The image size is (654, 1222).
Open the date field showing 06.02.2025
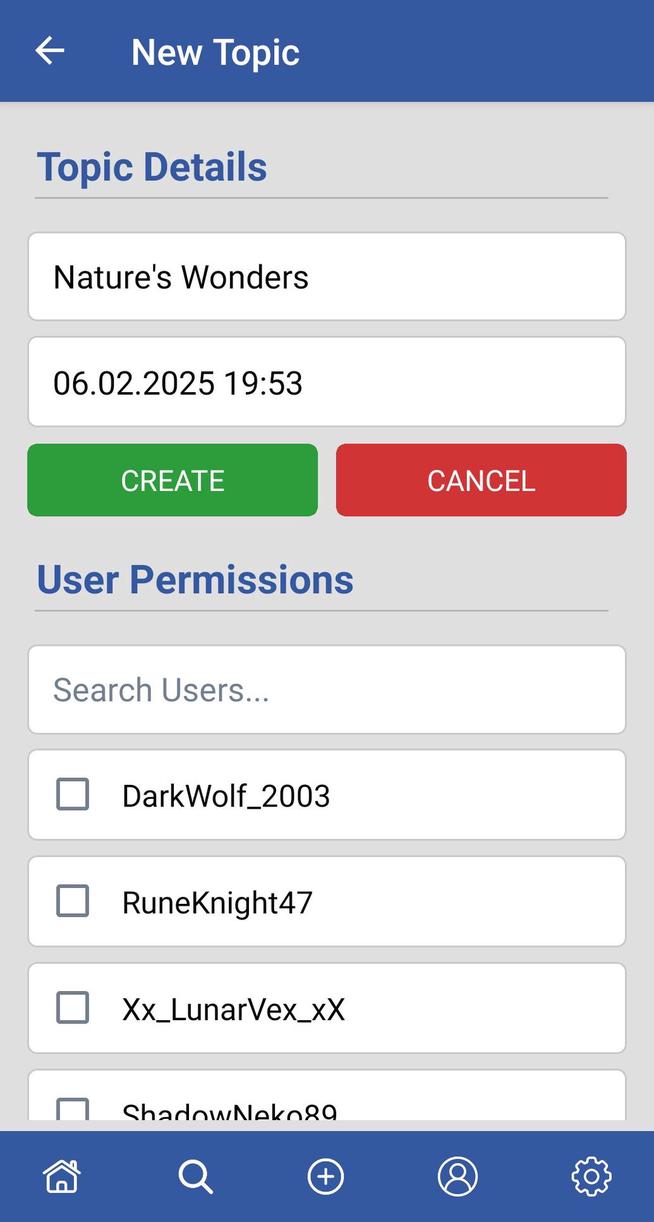[326, 382]
